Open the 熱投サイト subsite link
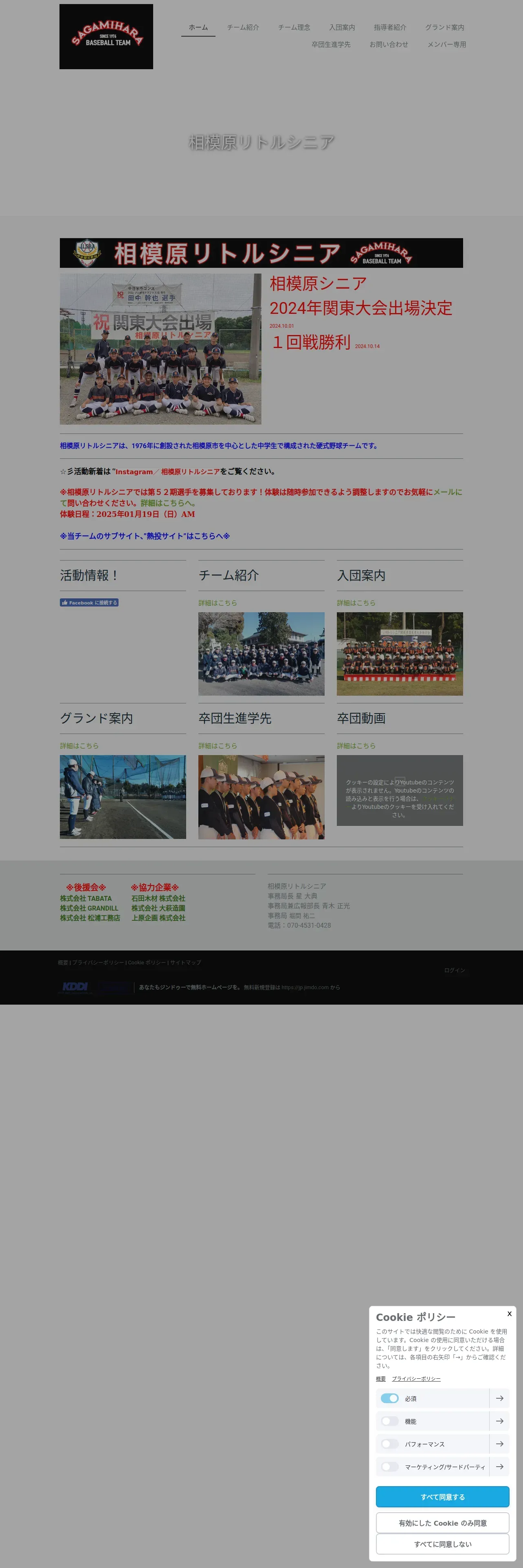 pyautogui.click(x=144, y=536)
